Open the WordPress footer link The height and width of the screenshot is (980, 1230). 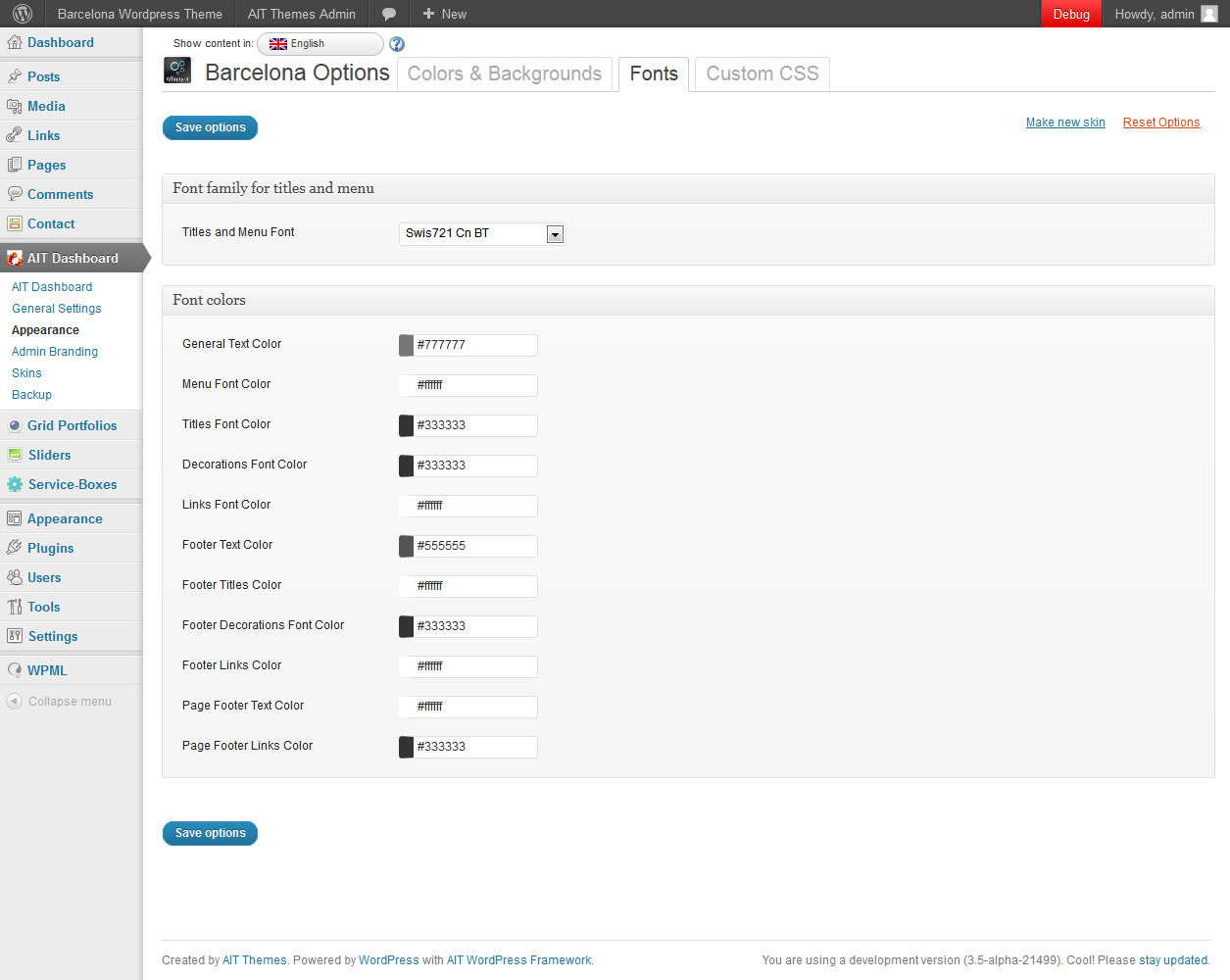coord(389,960)
